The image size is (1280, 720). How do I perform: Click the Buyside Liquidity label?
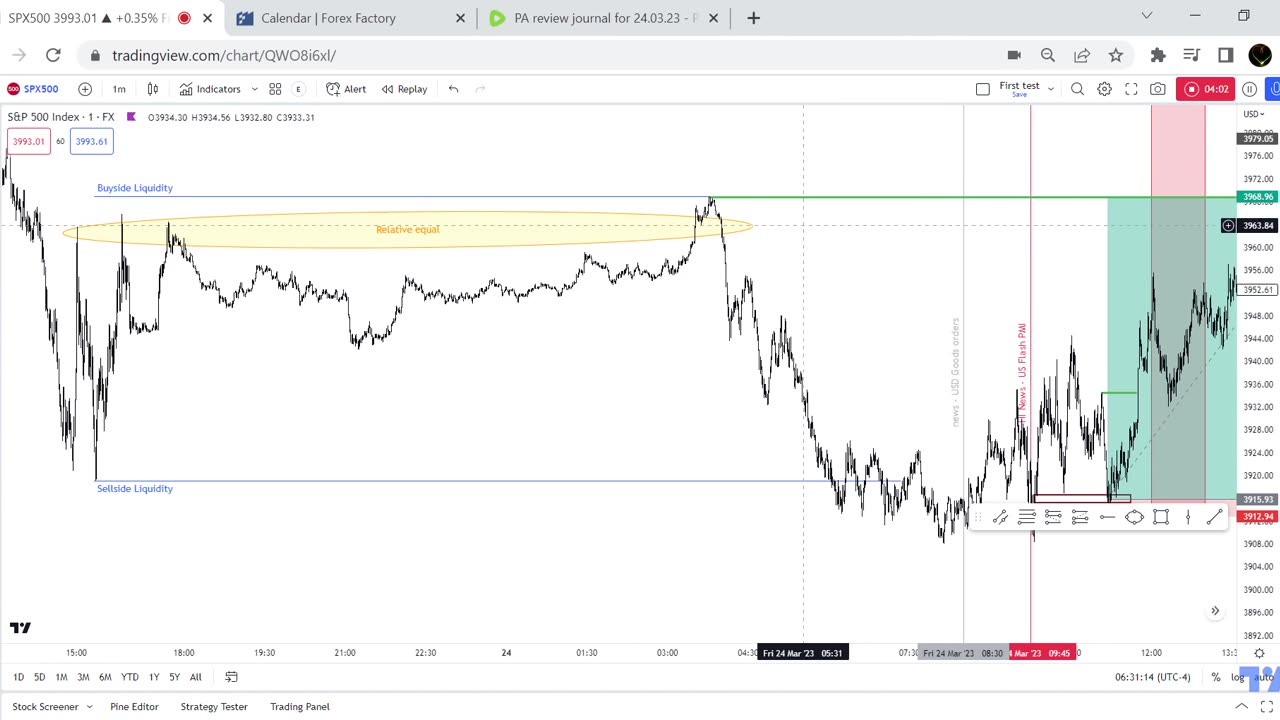(x=135, y=188)
